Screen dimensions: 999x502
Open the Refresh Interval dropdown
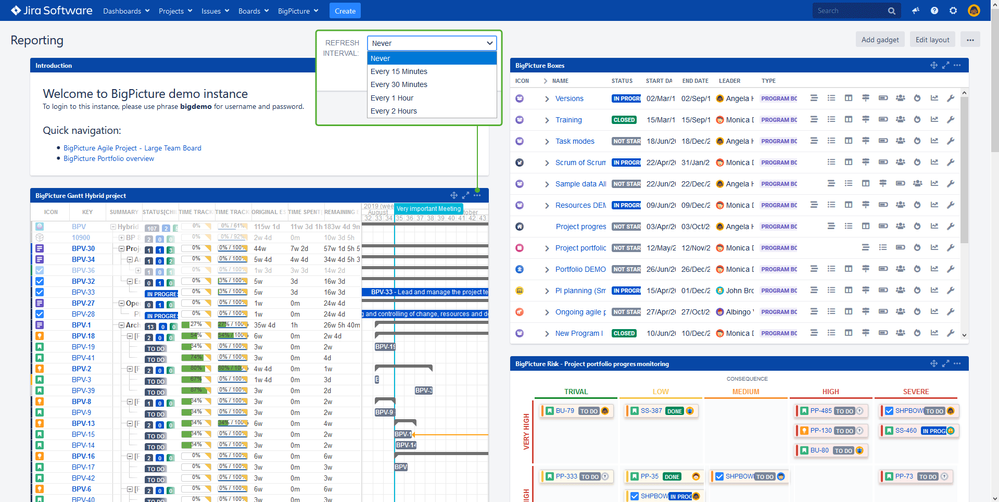(432, 43)
